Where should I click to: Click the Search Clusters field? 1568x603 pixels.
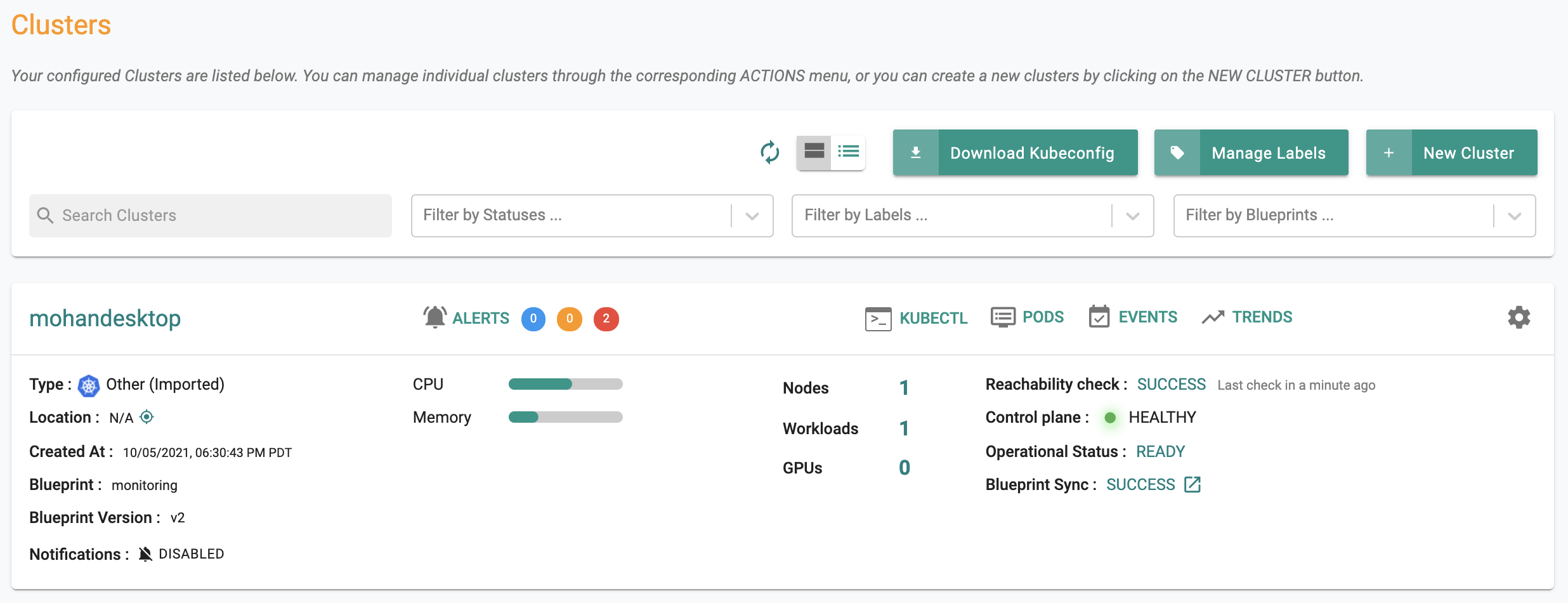(x=211, y=216)
